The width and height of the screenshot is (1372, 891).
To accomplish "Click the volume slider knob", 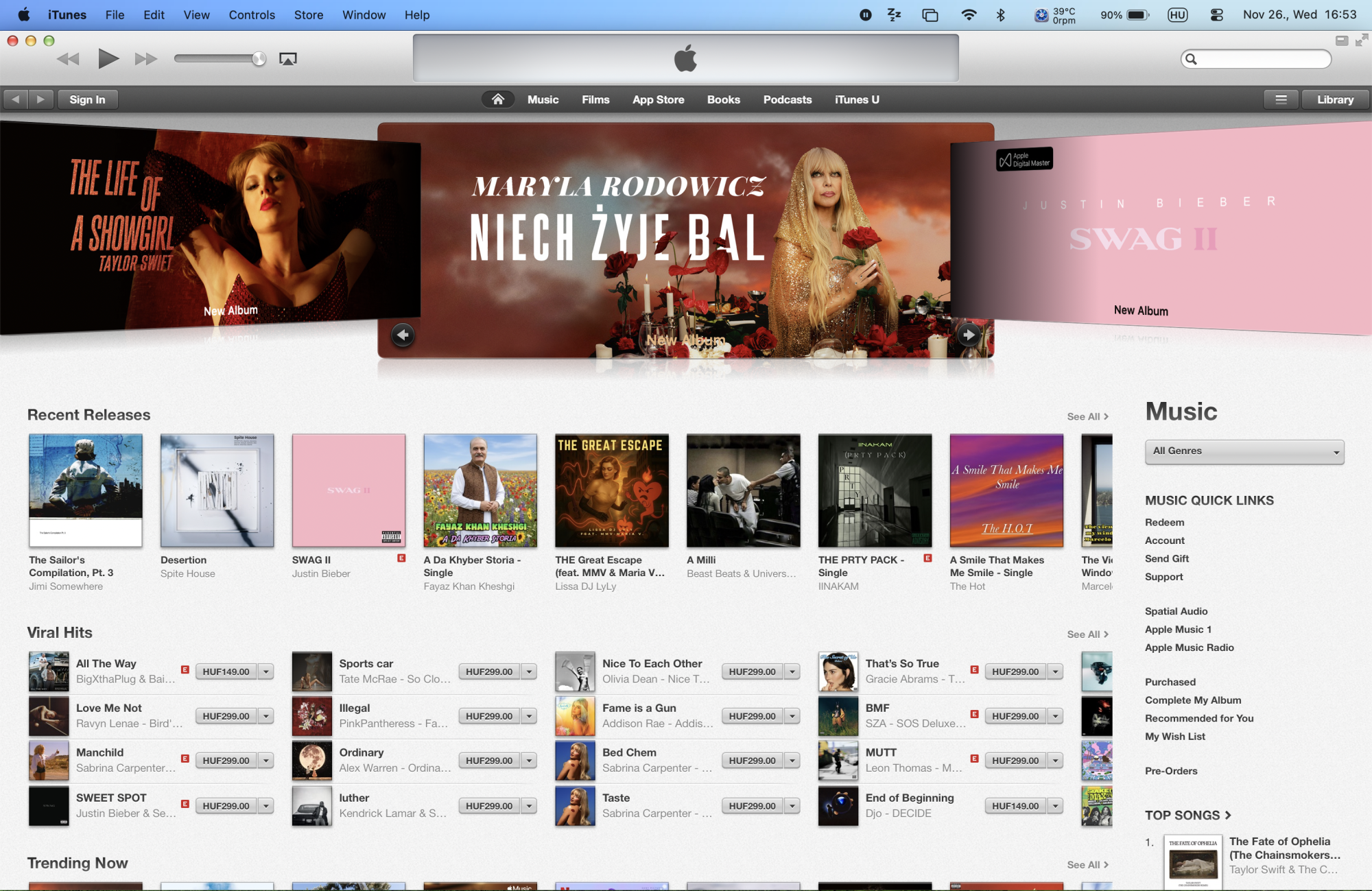I will [259, 59].
